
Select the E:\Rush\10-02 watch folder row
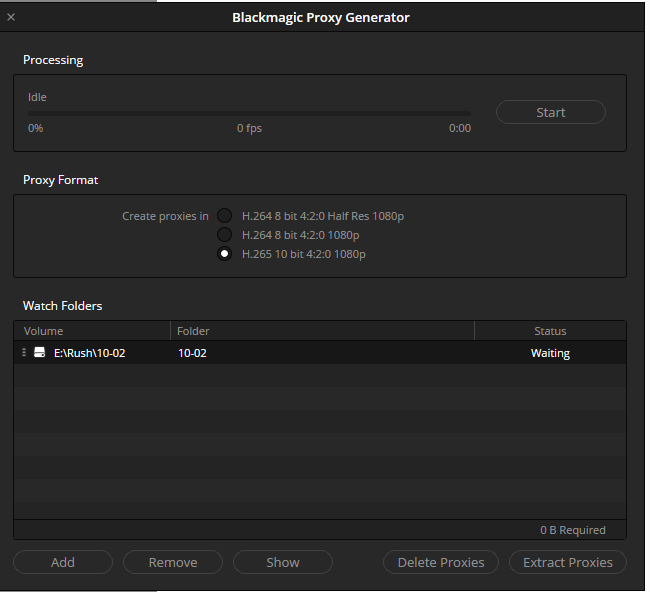320,353
